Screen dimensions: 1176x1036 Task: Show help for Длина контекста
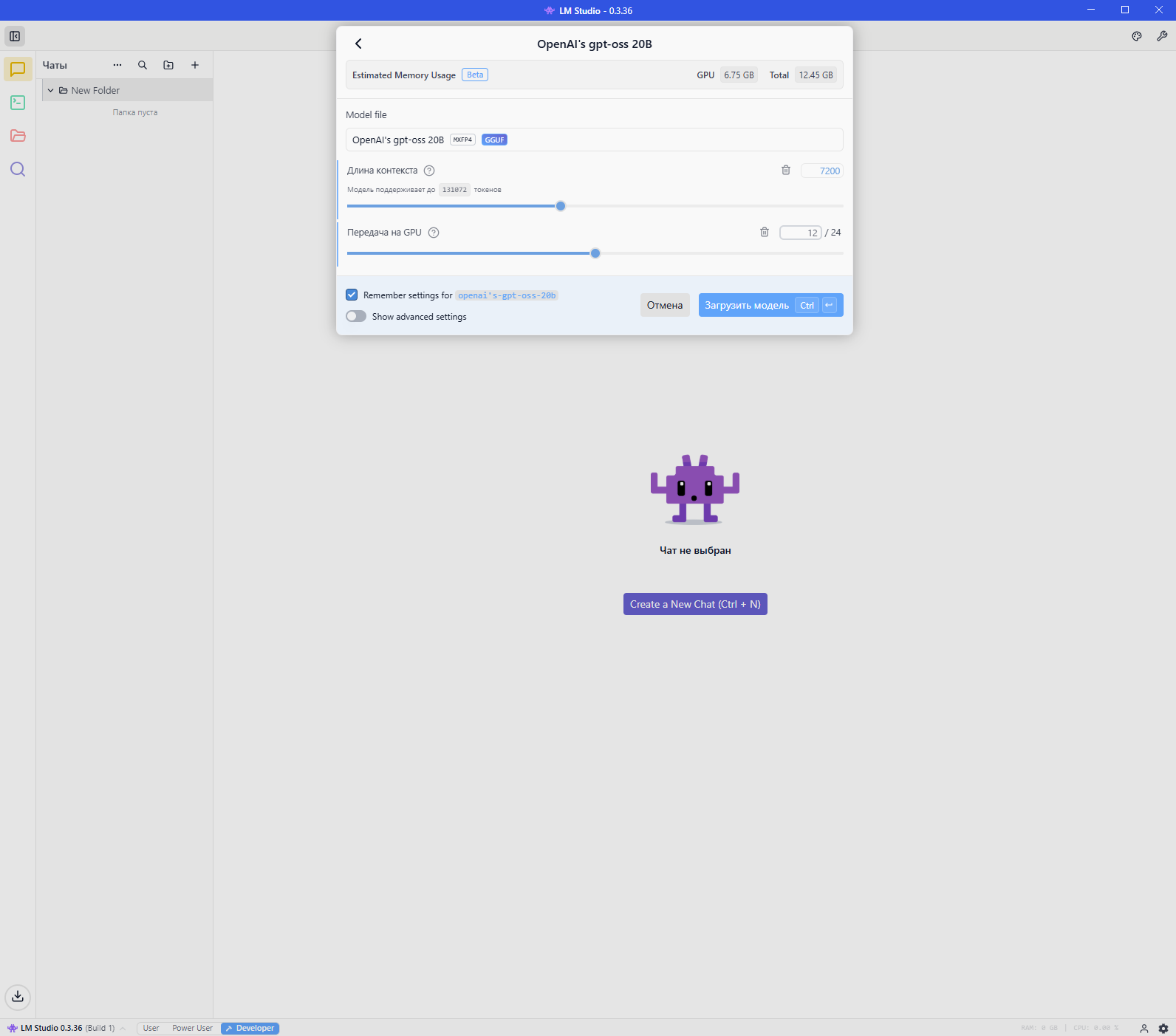(x=429, y=171)
